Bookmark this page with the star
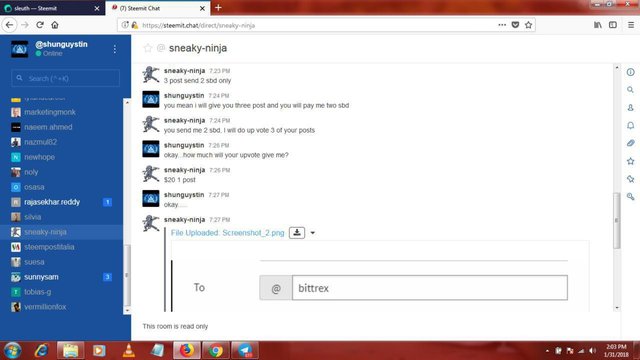Screen dimensions: 640x360 point(529,25)
